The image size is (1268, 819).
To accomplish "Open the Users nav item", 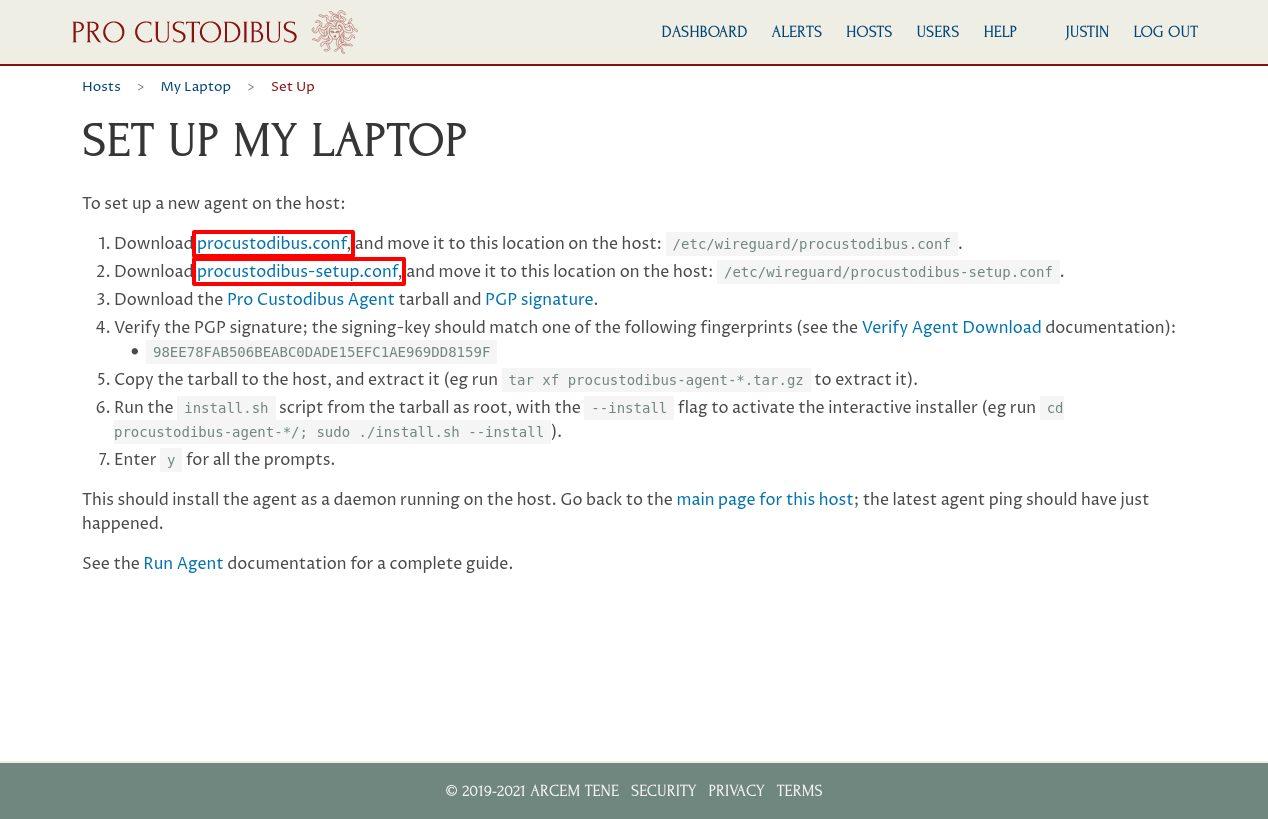I will tap(938, 32).
